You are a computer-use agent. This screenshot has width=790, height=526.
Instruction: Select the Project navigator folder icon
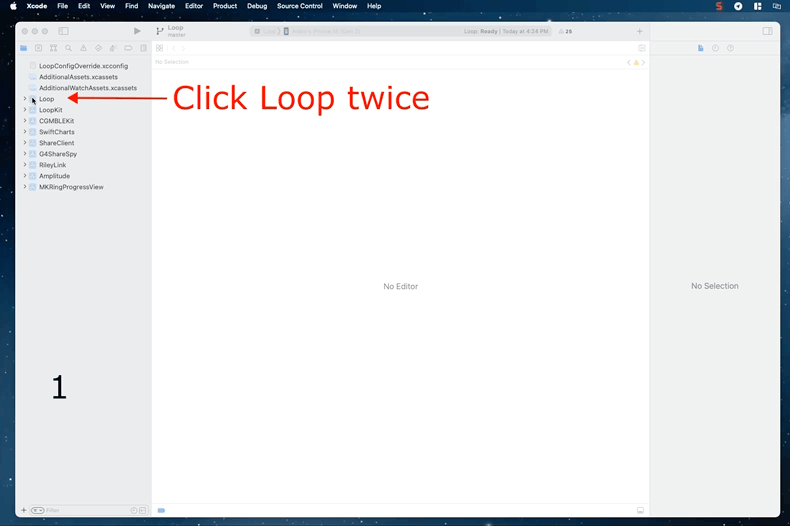23,48
